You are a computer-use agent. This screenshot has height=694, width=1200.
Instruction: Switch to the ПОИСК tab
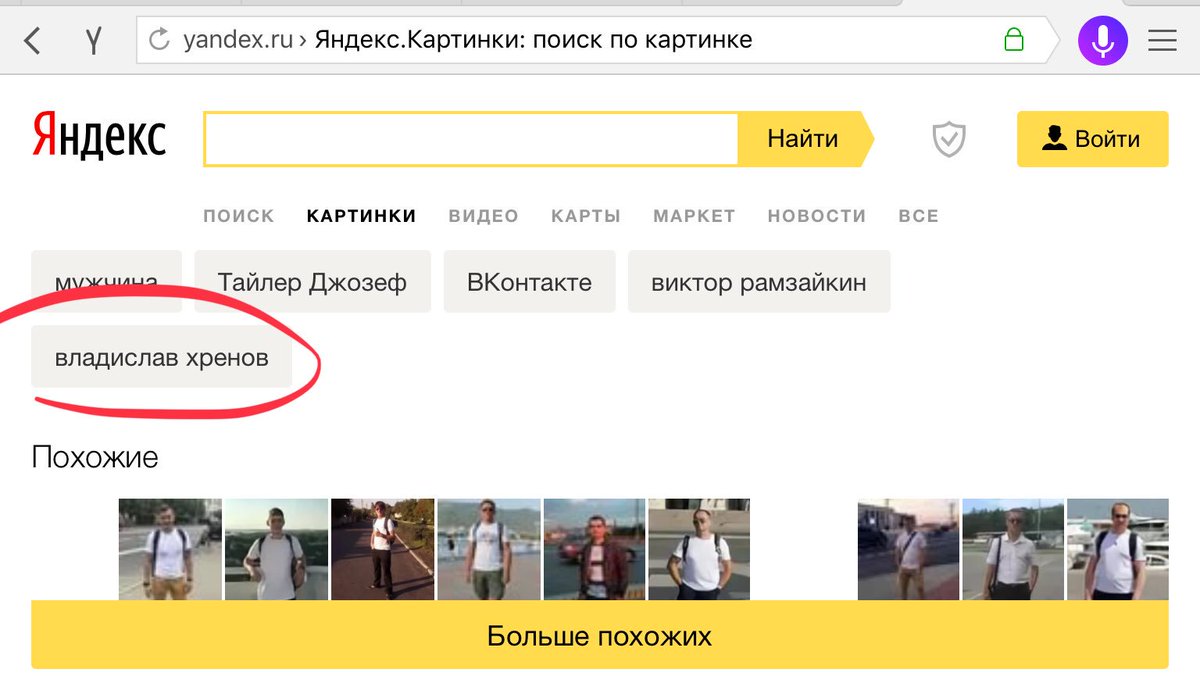tap(238, 216)
